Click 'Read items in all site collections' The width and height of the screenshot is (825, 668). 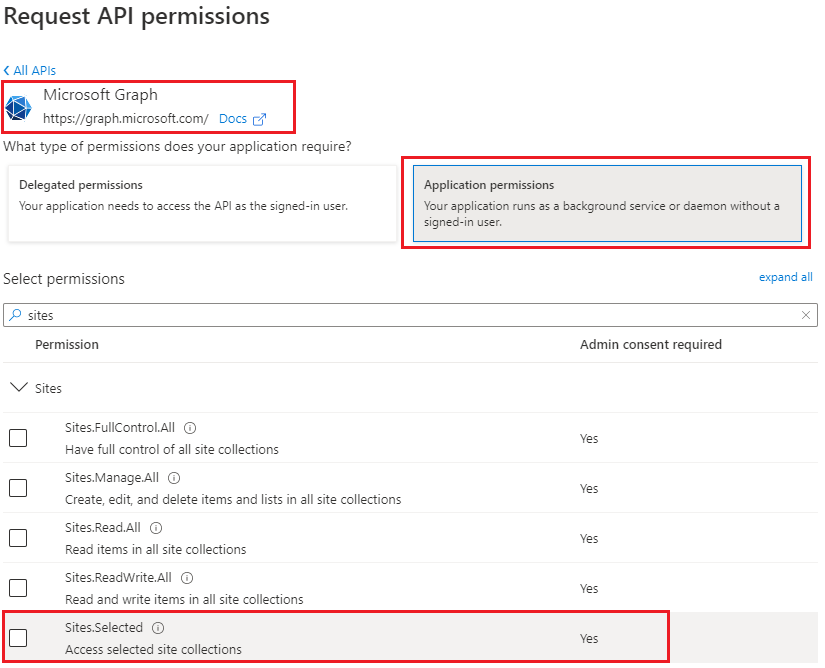[x=156, y=550]
